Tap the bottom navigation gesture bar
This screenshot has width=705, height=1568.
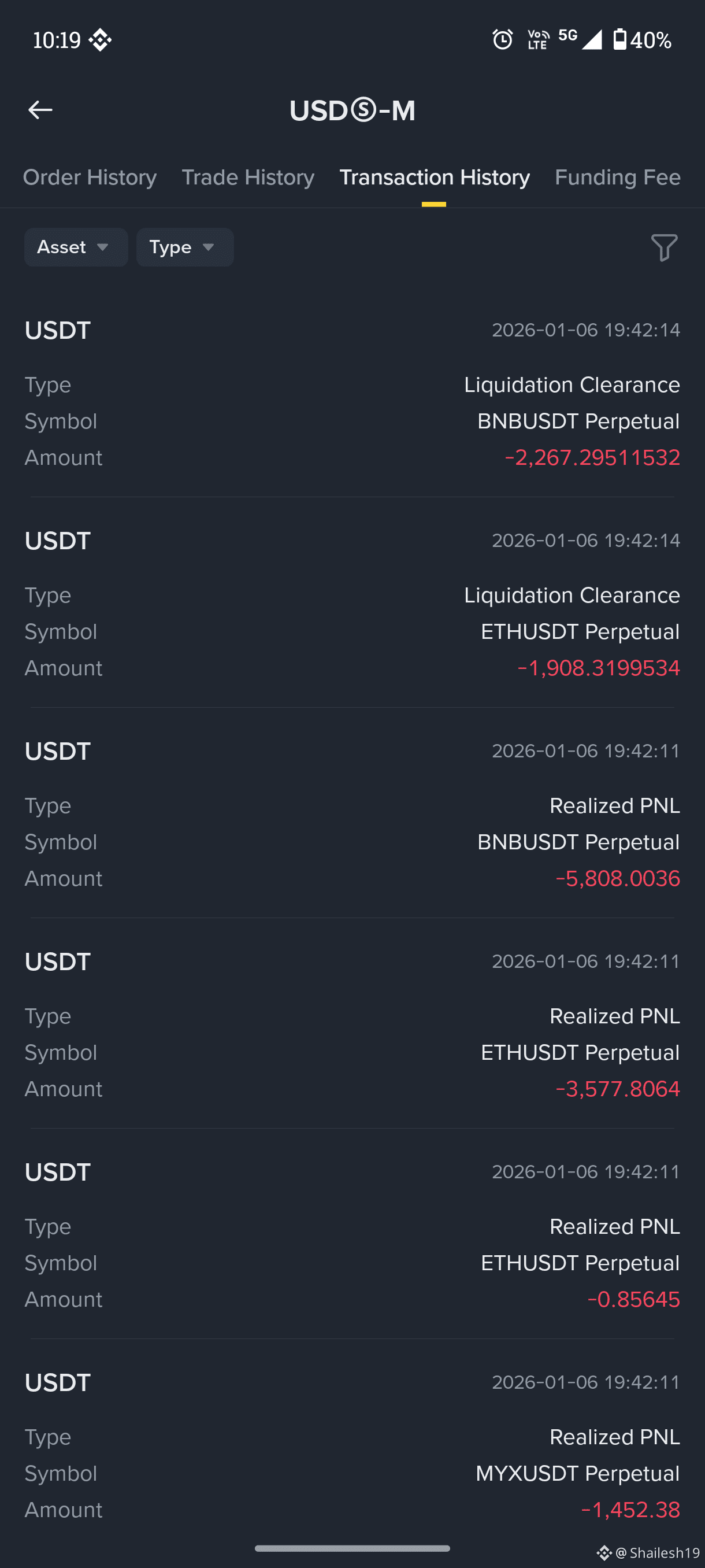(352, 1548)
